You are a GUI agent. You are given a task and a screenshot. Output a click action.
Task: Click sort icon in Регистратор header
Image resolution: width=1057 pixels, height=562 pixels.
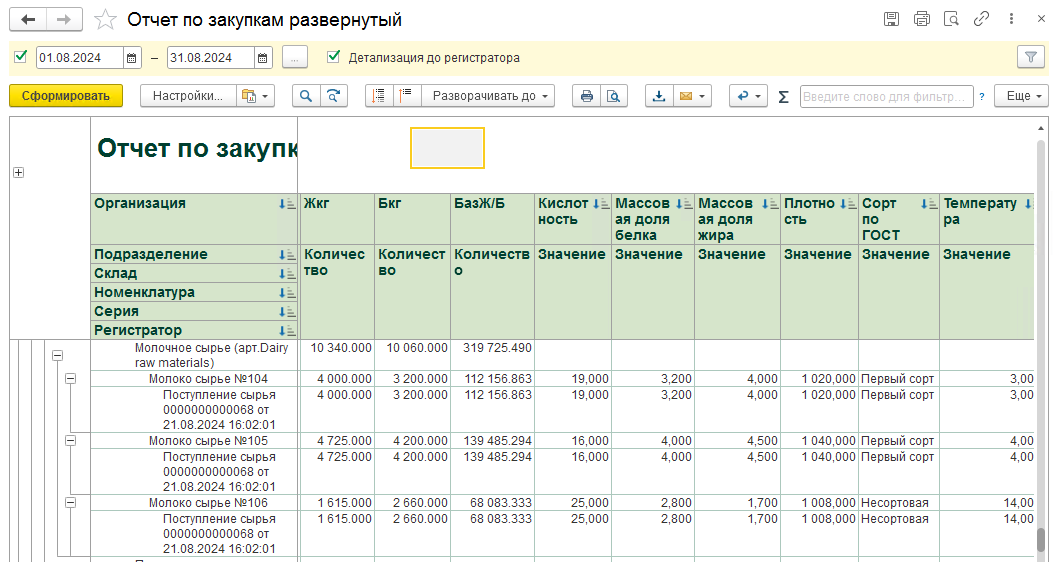(x=287, y=330)
